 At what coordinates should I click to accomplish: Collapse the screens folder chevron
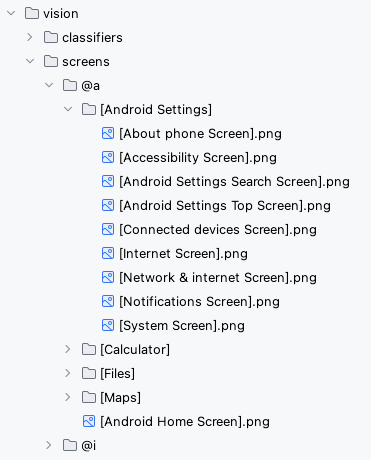(30, 61)
